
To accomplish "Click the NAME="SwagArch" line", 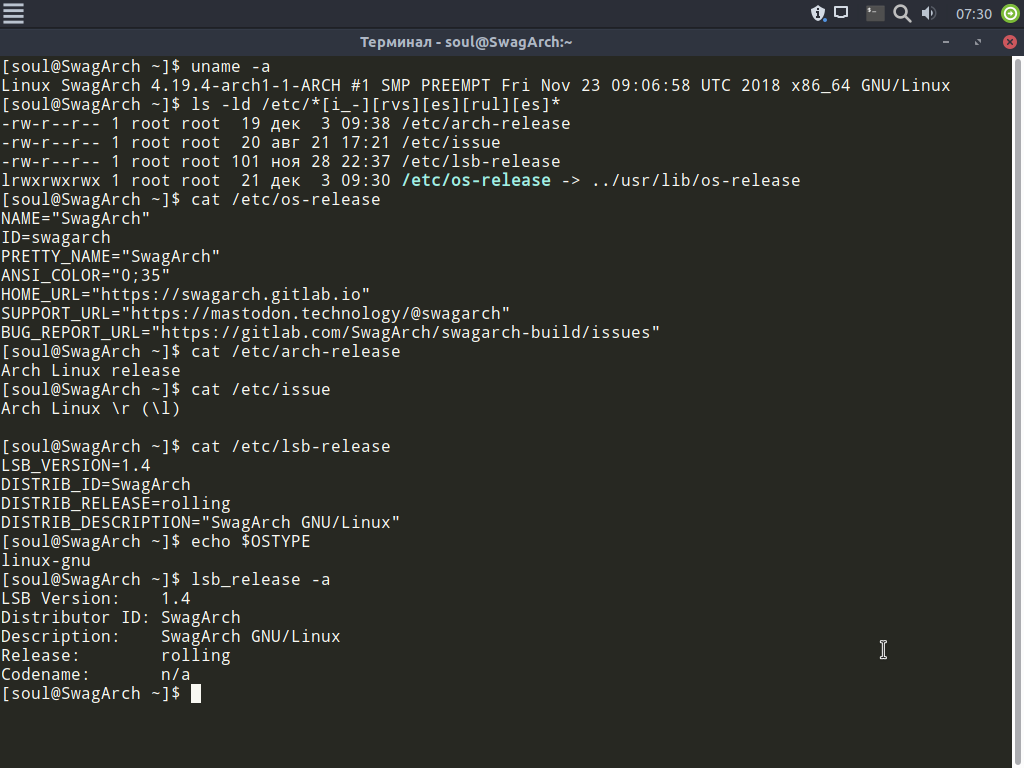I will click(x=76, y=219).
